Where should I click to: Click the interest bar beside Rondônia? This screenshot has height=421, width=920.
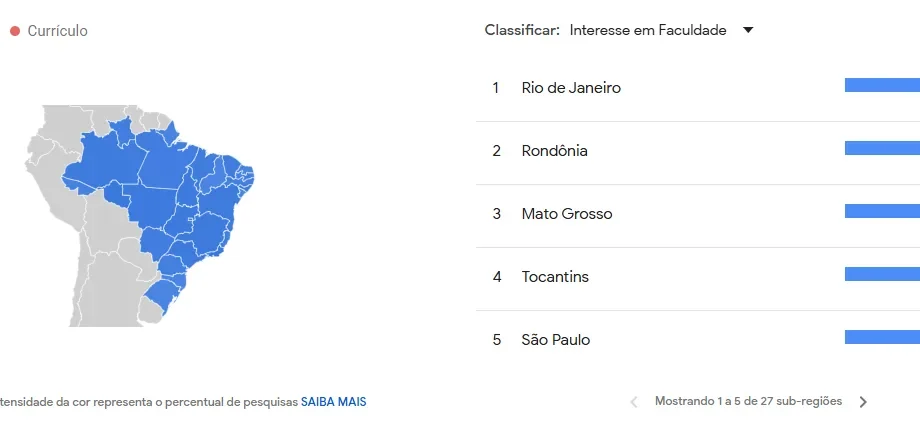pyautogui.click(x=882, y=148)
